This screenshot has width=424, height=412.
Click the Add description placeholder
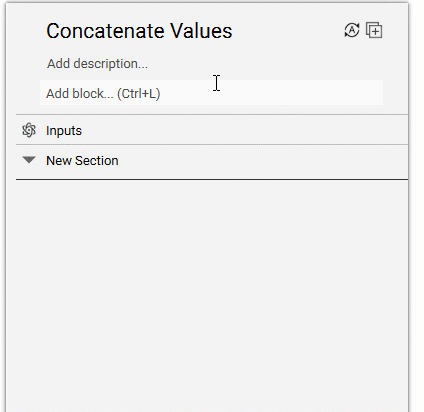pyautogui.click(x=97, y=63)
